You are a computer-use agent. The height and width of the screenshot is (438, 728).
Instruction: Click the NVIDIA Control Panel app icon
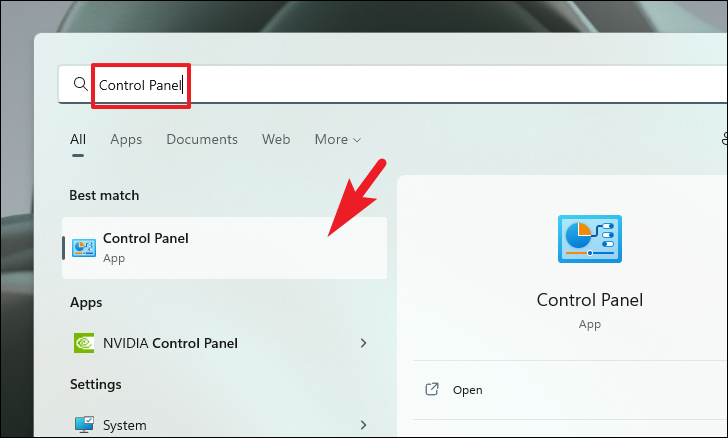84,343
